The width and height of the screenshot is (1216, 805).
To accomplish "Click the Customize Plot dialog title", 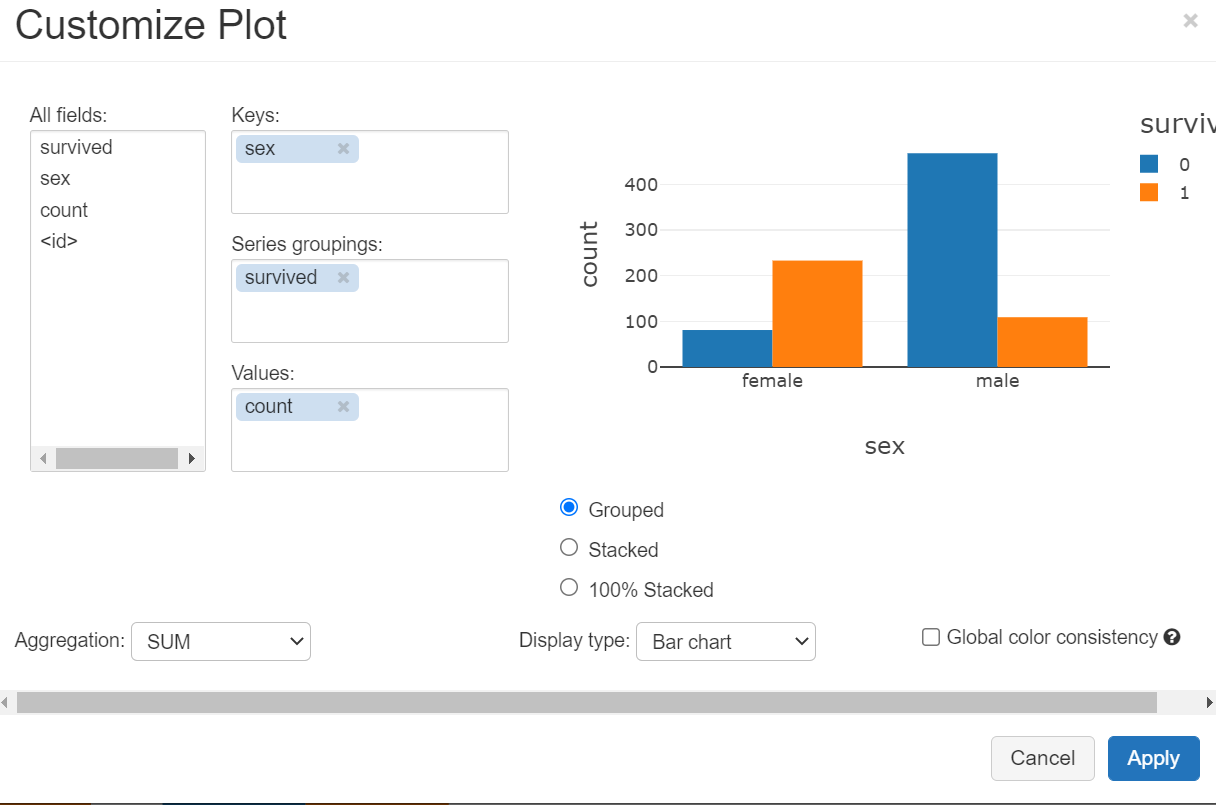I will point(151,24).
